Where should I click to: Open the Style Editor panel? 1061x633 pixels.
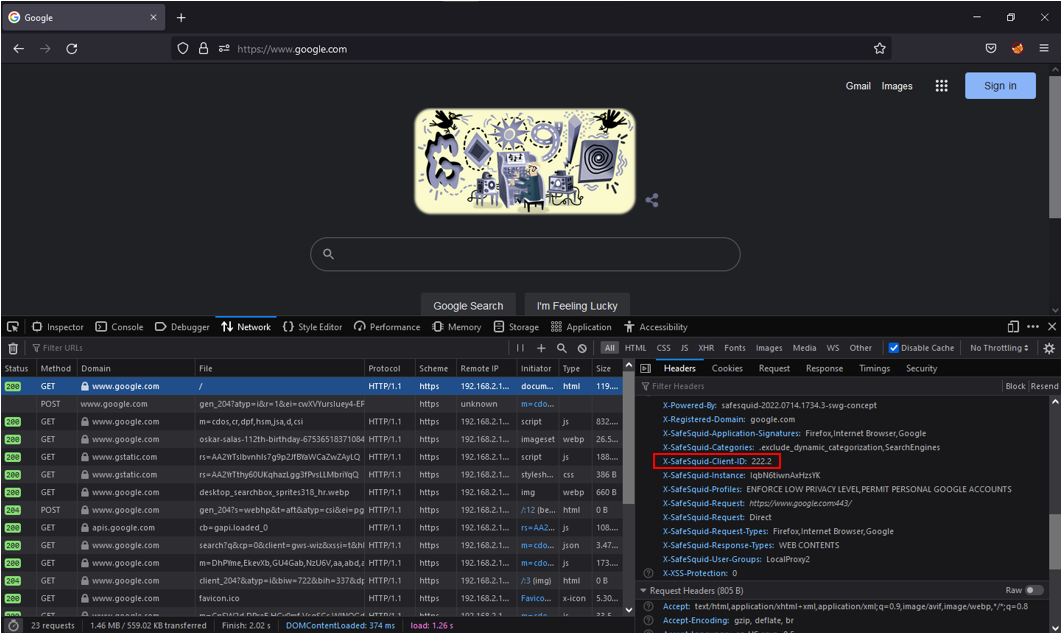(312, 327)
